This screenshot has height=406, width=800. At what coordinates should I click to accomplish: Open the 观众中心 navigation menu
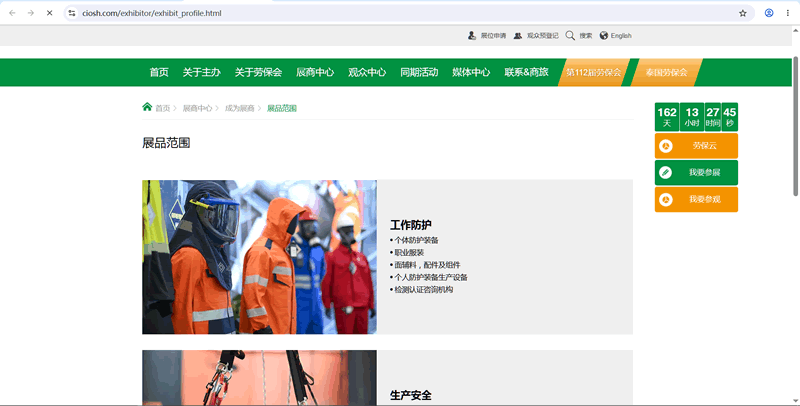click(x=367, y=72)
